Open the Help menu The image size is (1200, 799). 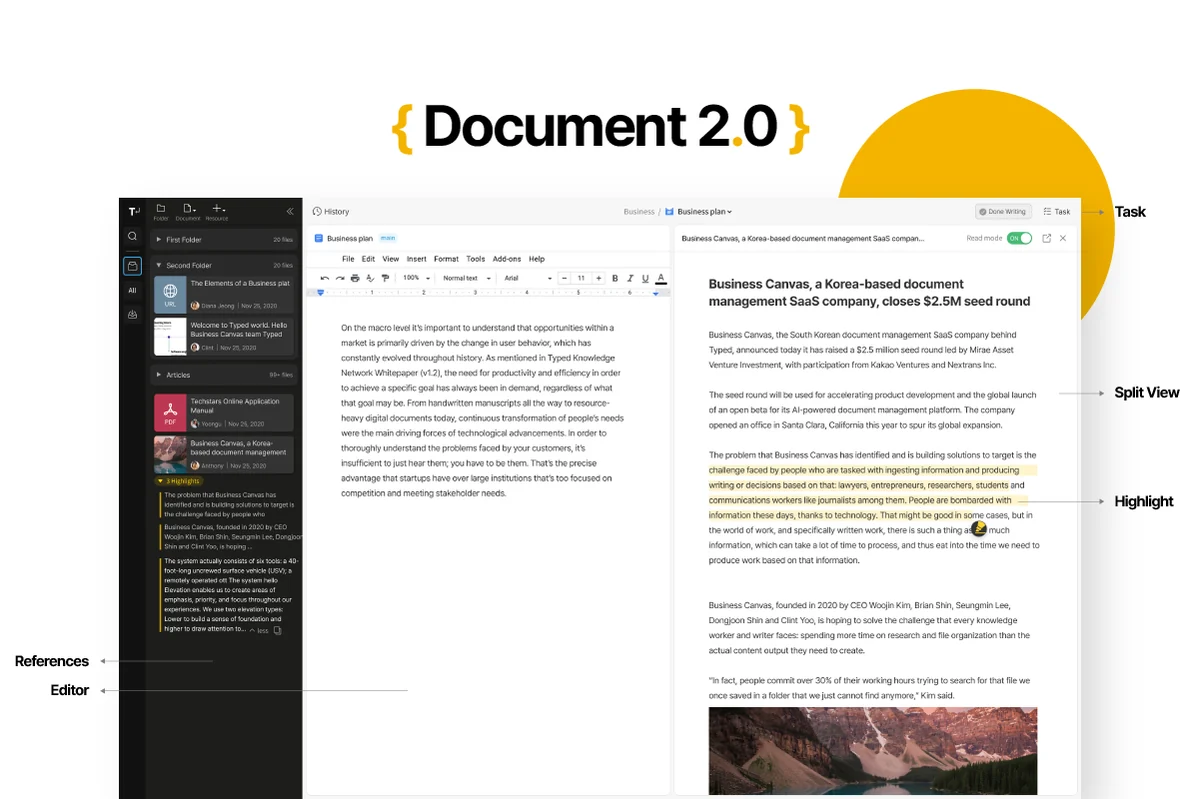click(x=537, y=259)
